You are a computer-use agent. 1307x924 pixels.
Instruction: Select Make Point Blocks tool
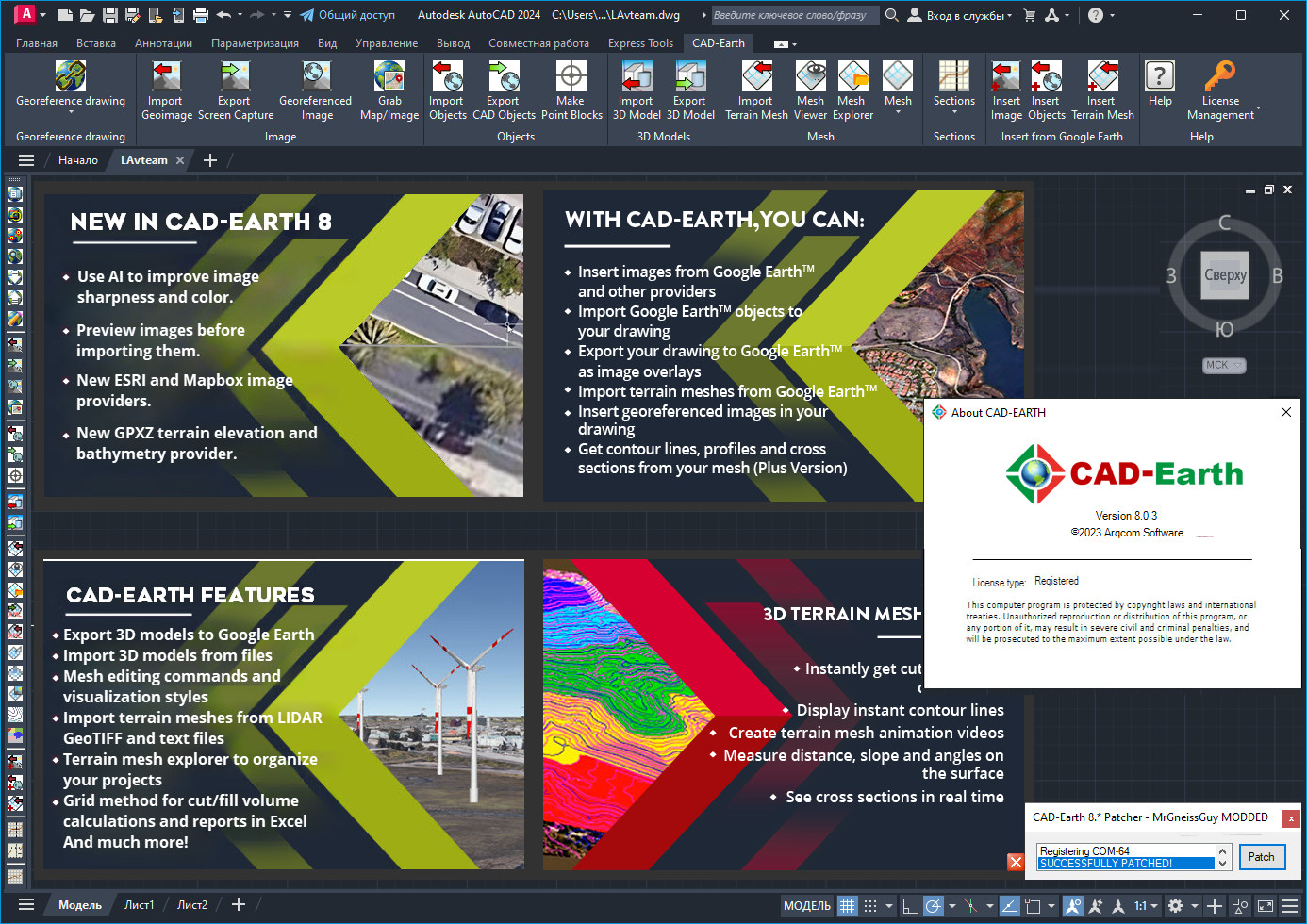click(571, 91)
